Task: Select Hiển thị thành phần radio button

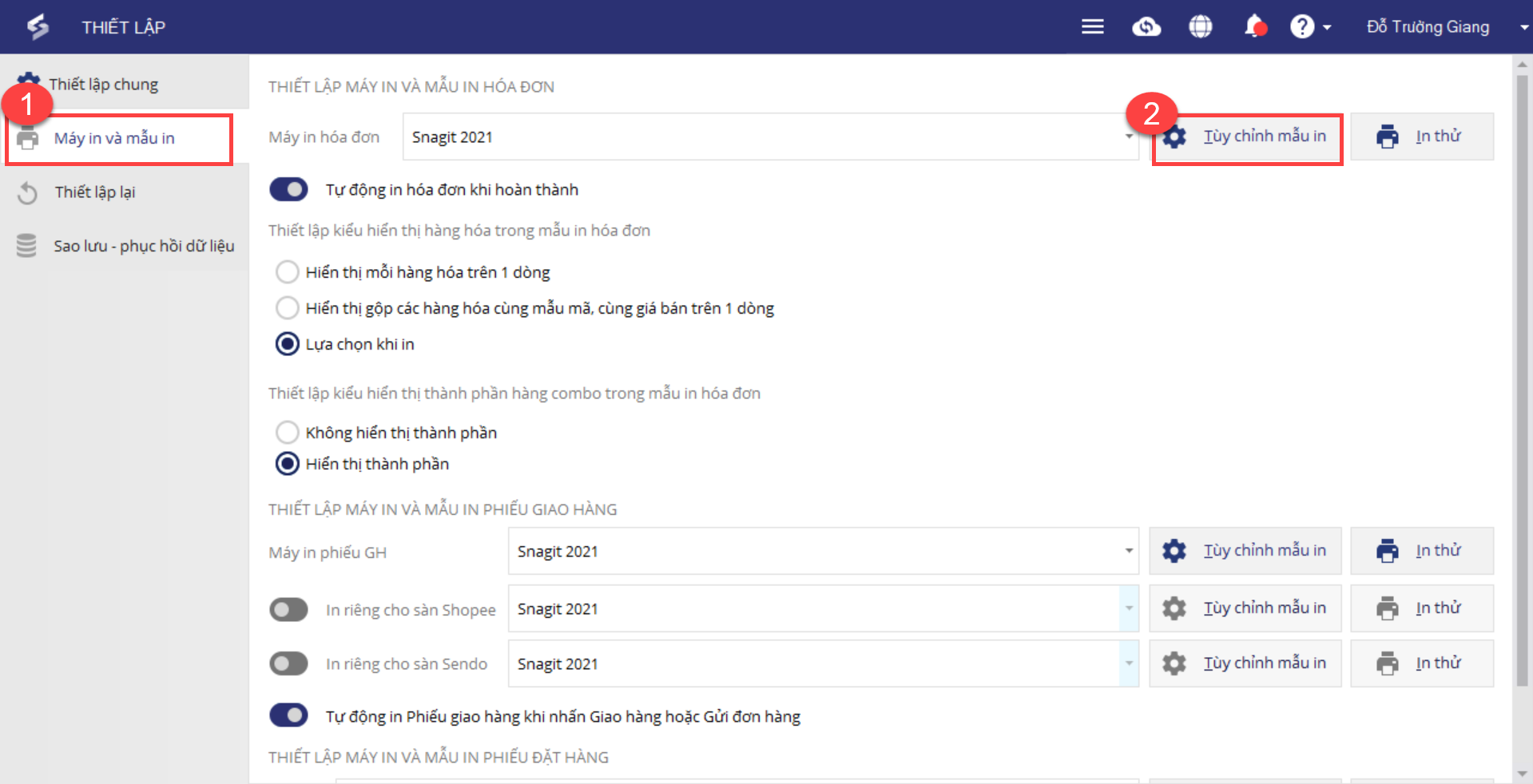Action: (x=287, y=464)
